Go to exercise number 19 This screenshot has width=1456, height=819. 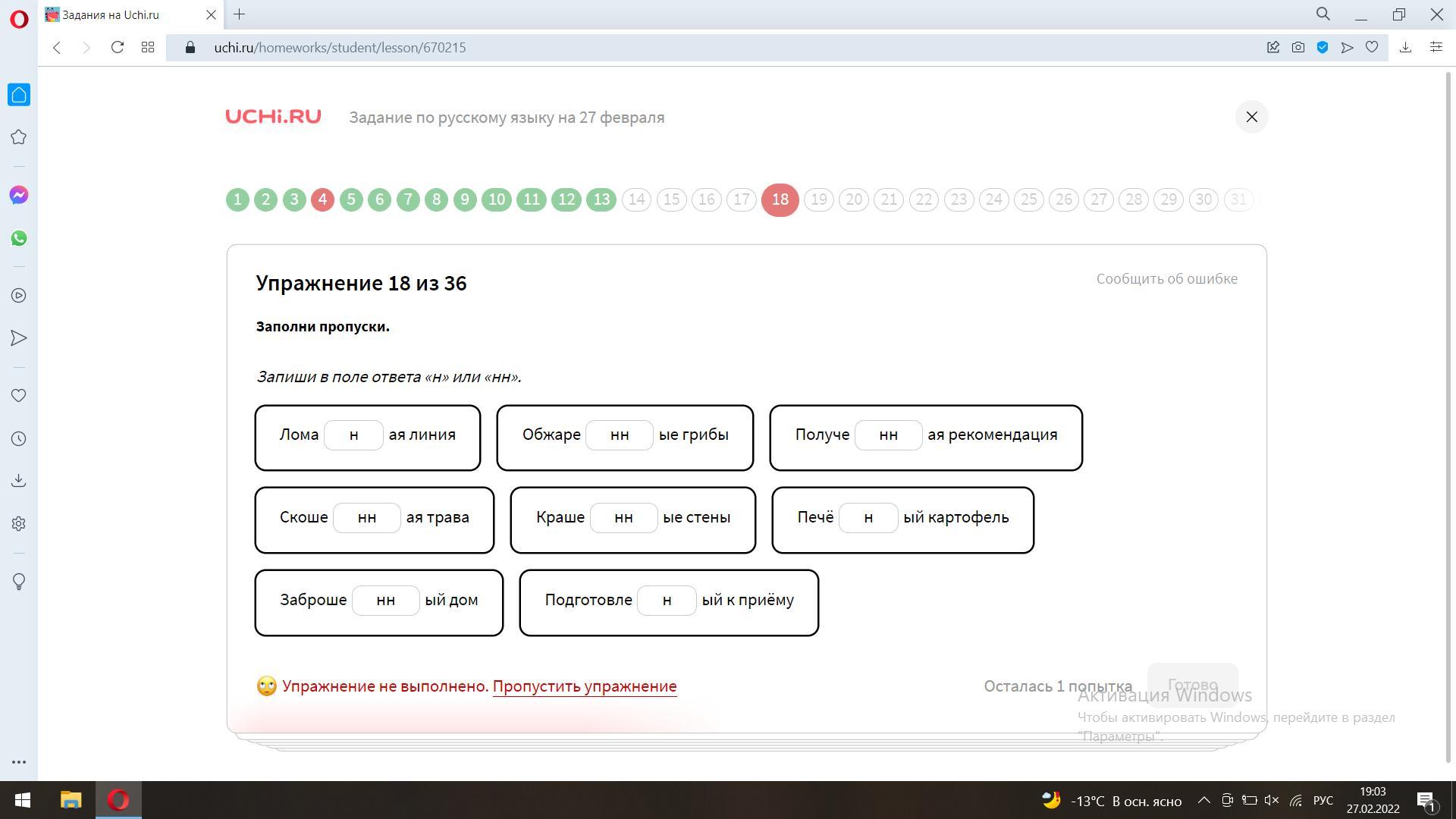point(818,199)
